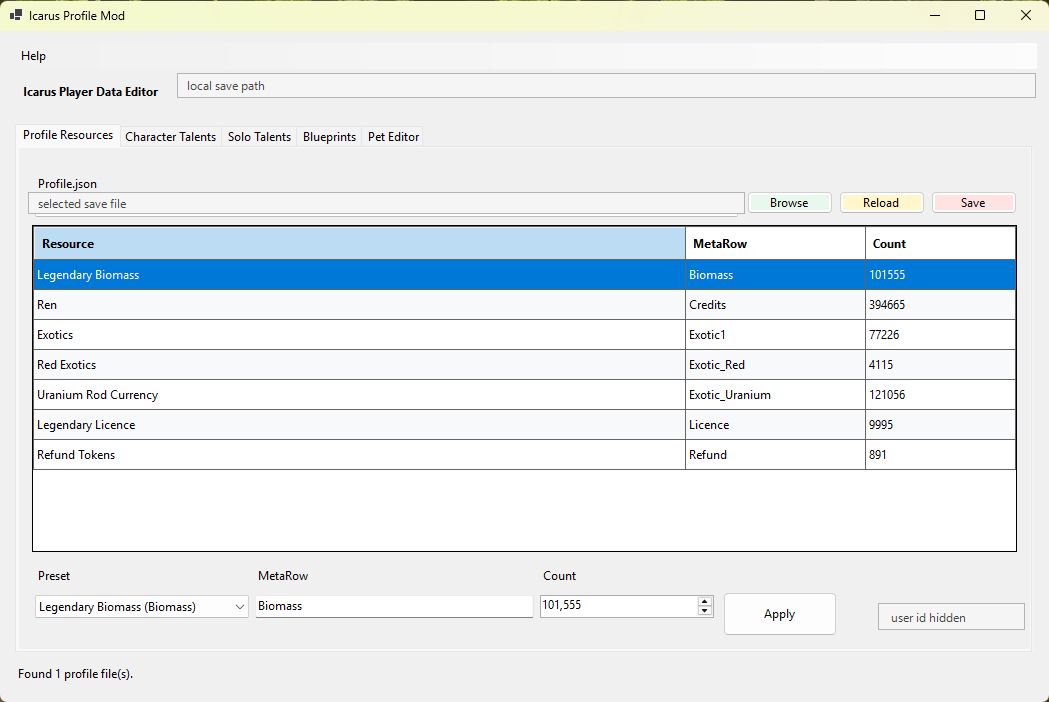Expand the Preset dropdown arrow
This screenshot has width=1049, height=702.
click(240, 607)
